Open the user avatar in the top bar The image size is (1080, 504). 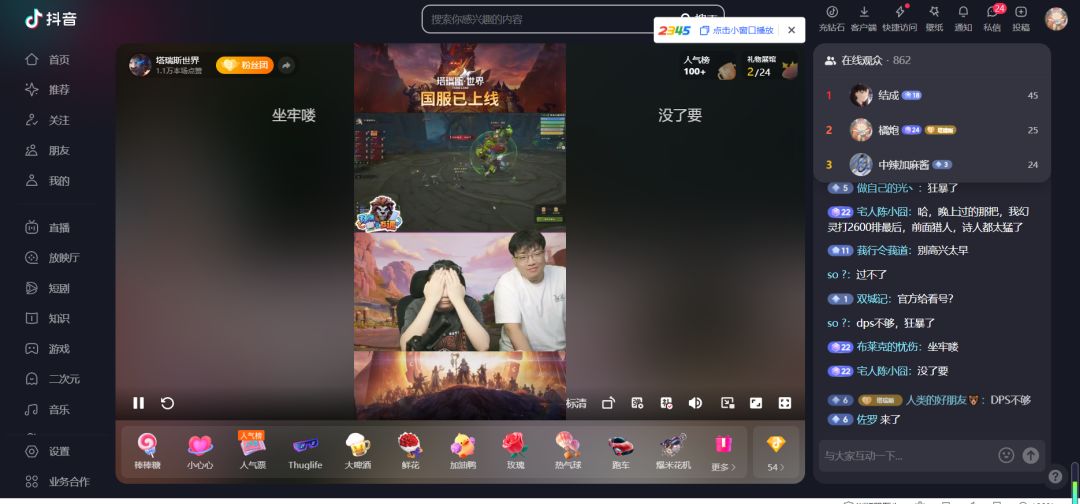(x=1056, y=19)
